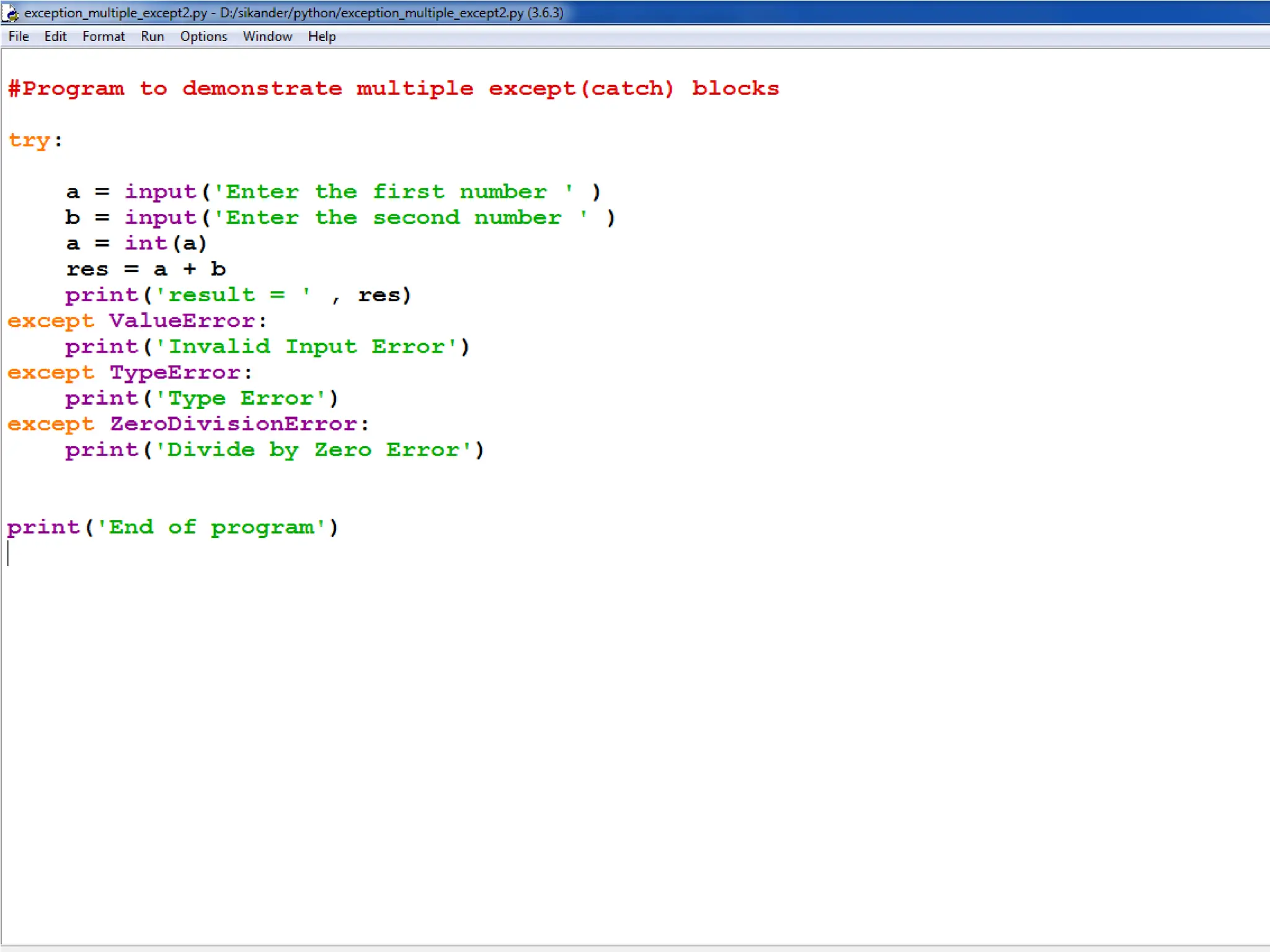Click the 'End of program' print statement
The width and height of the screenshot is (1270, 952).
172,527
